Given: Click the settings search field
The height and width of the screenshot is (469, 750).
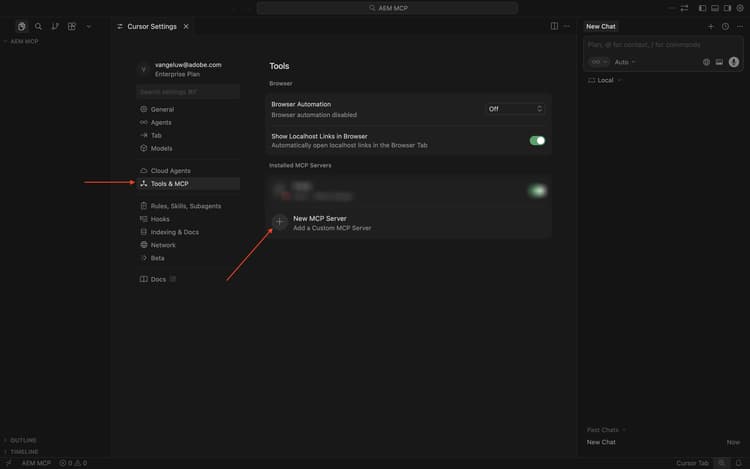Looking at the screenshot, I should click(188, 91).
